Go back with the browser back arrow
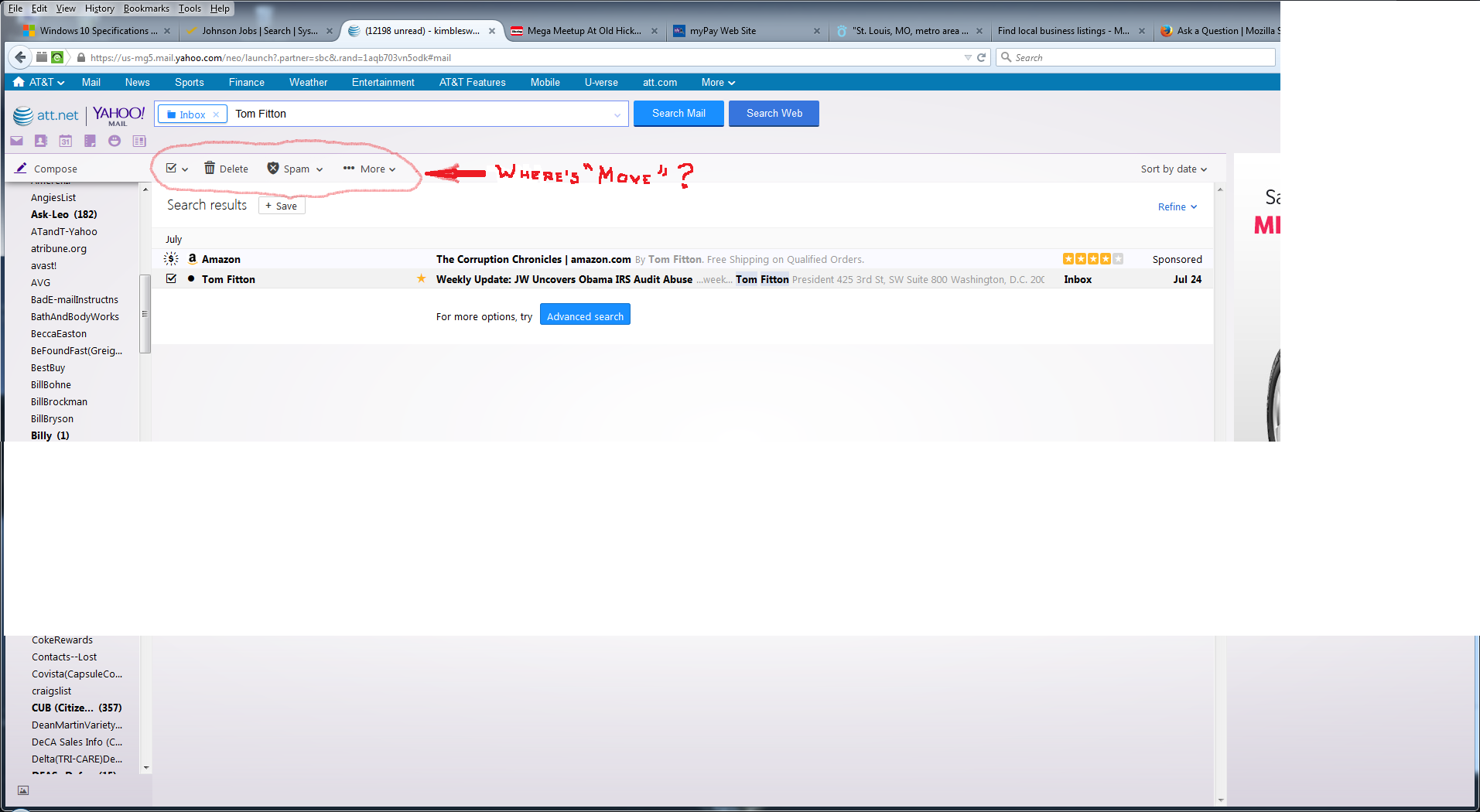Viewport: 1480px width, 812px height. click(x=21, y=57)
